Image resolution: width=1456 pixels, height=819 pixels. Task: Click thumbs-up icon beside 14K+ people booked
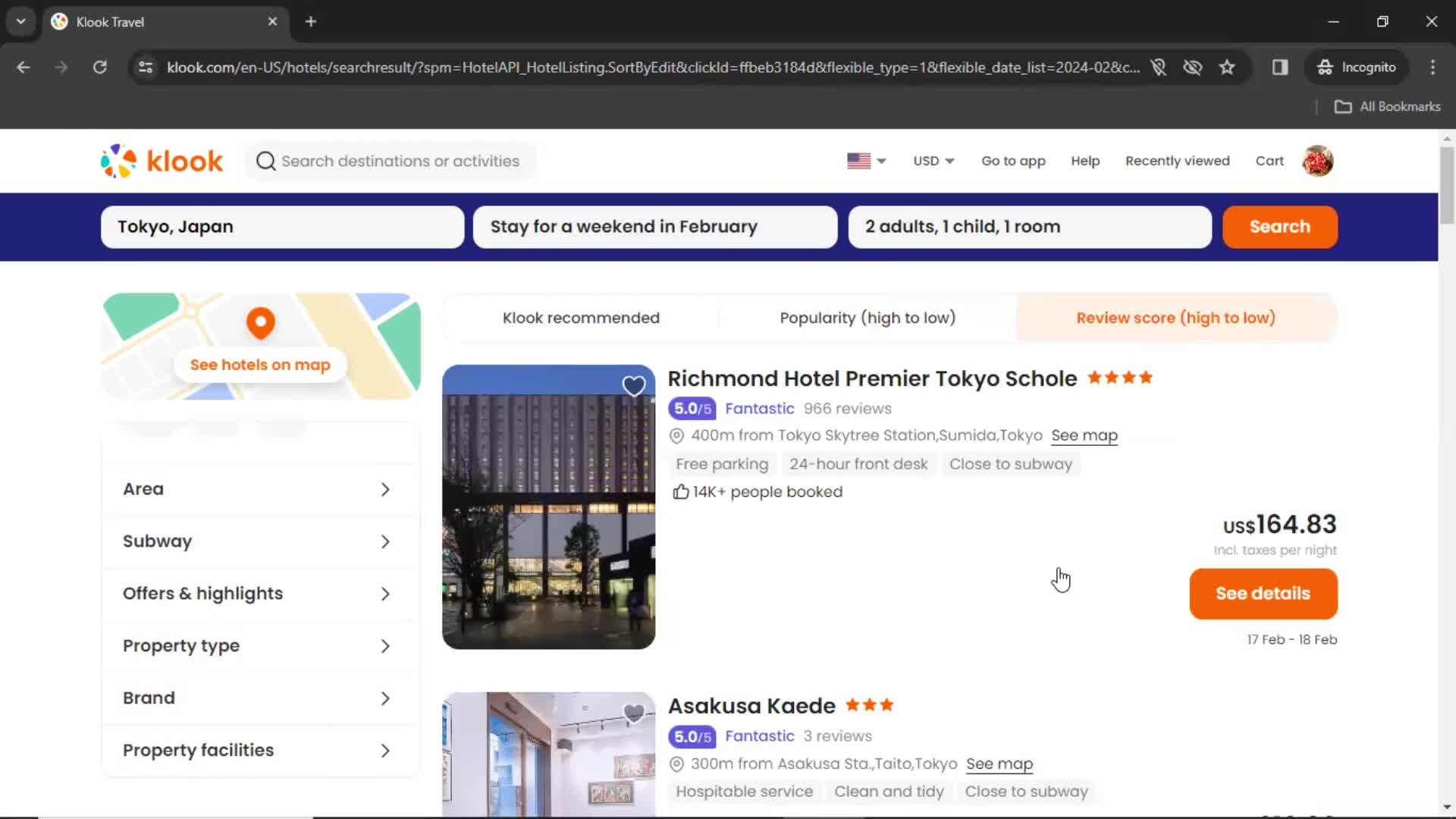pos(680,492)
